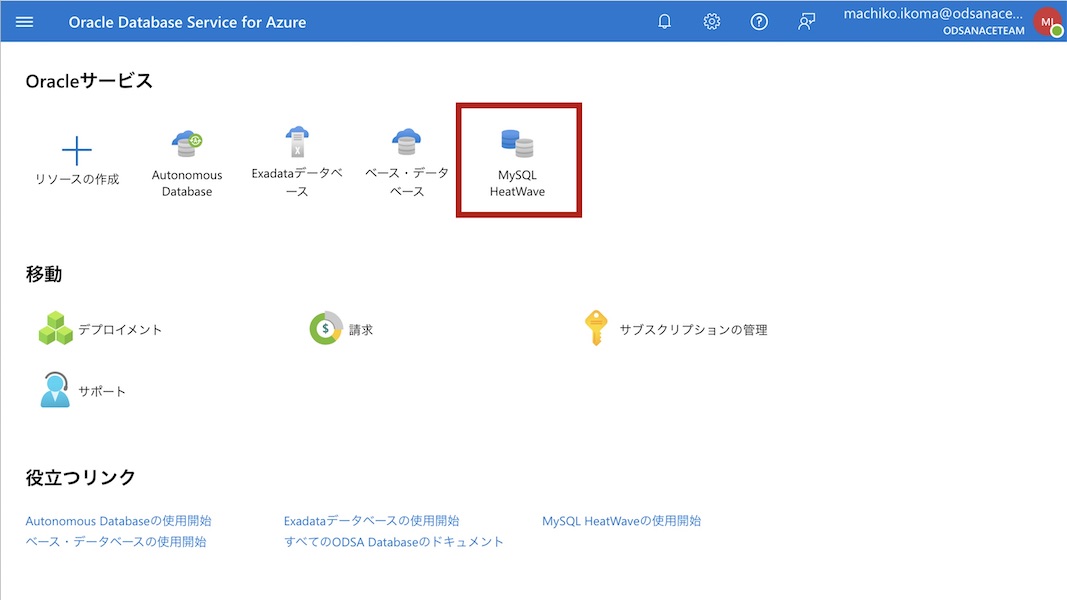This screenshot has height=600, width=1067.
Task: Go to デプロイメント label
Action: [120, 330]
